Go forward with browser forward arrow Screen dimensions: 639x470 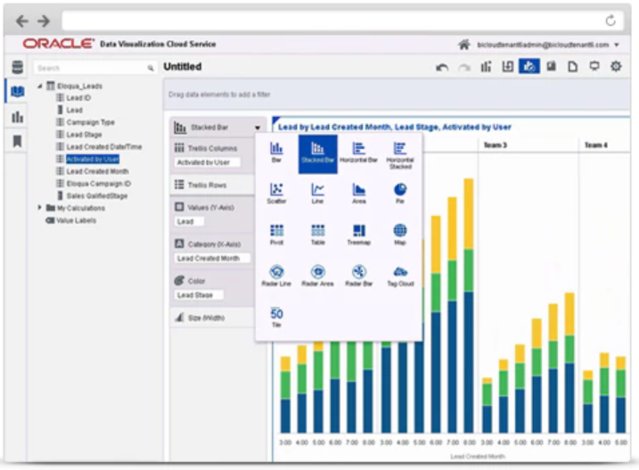44,20
